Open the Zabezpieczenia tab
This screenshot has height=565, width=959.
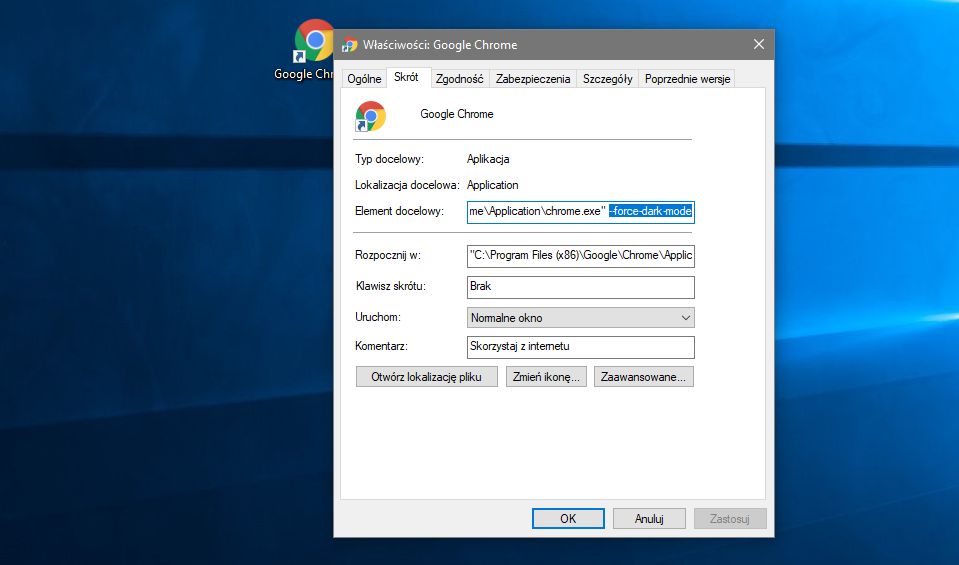click(x=533, y=79)
